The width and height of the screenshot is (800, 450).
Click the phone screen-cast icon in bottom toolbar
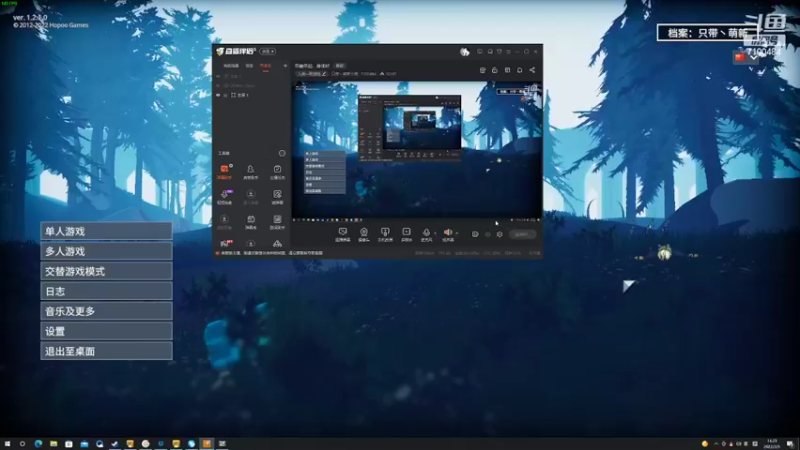click(x=385, y=234)
